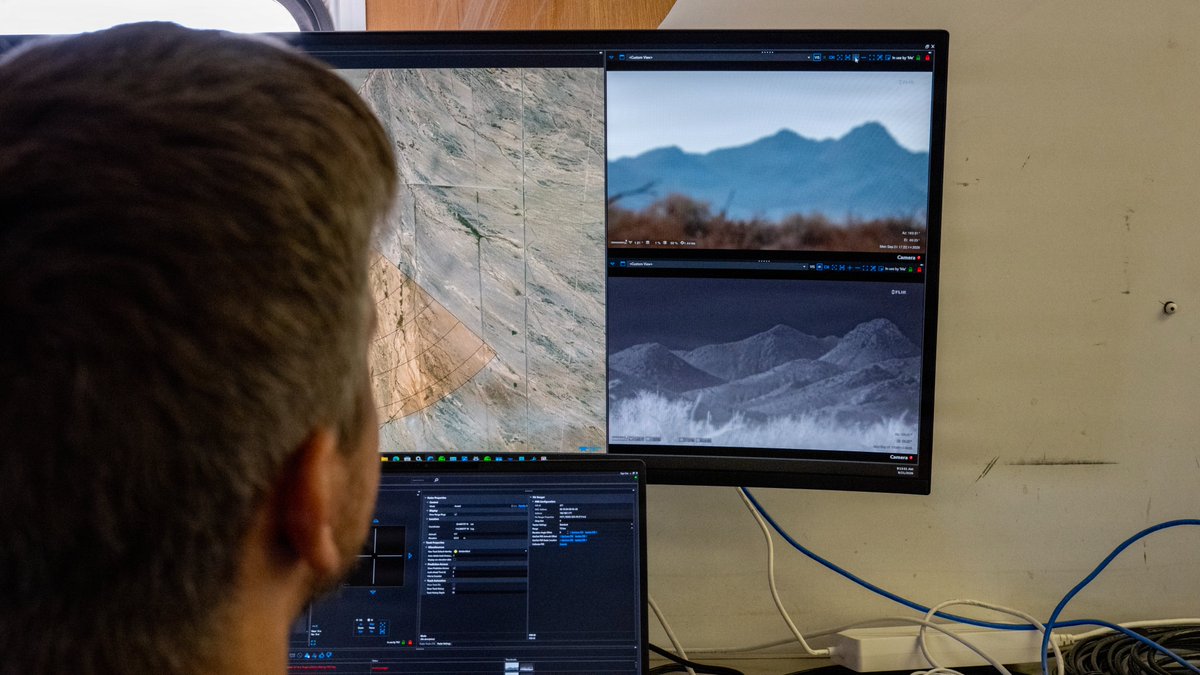Image resolution: width=1200 pixels, height=675 pixels.
Task: Open the Custom View dropdown in top camera pane
Action: [x=719, y=57]
